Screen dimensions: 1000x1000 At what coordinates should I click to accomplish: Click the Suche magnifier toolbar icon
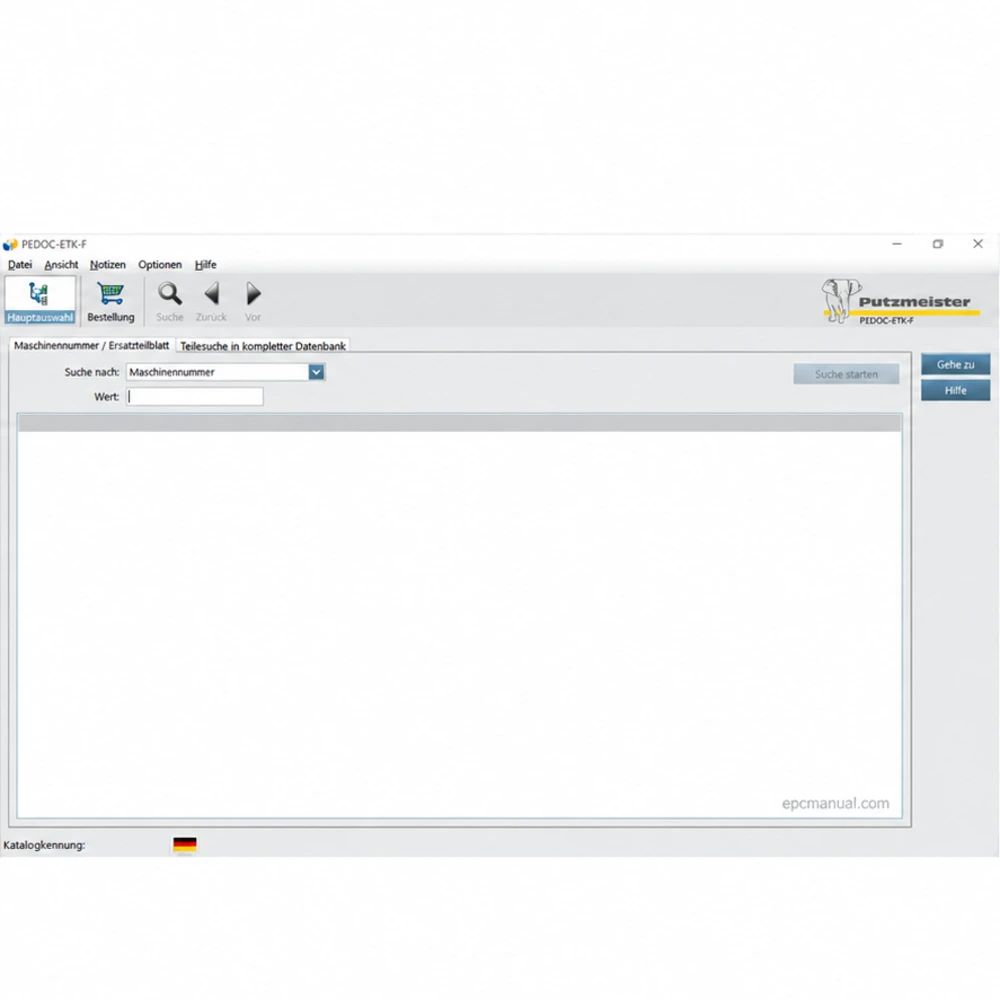click(170, 300)
